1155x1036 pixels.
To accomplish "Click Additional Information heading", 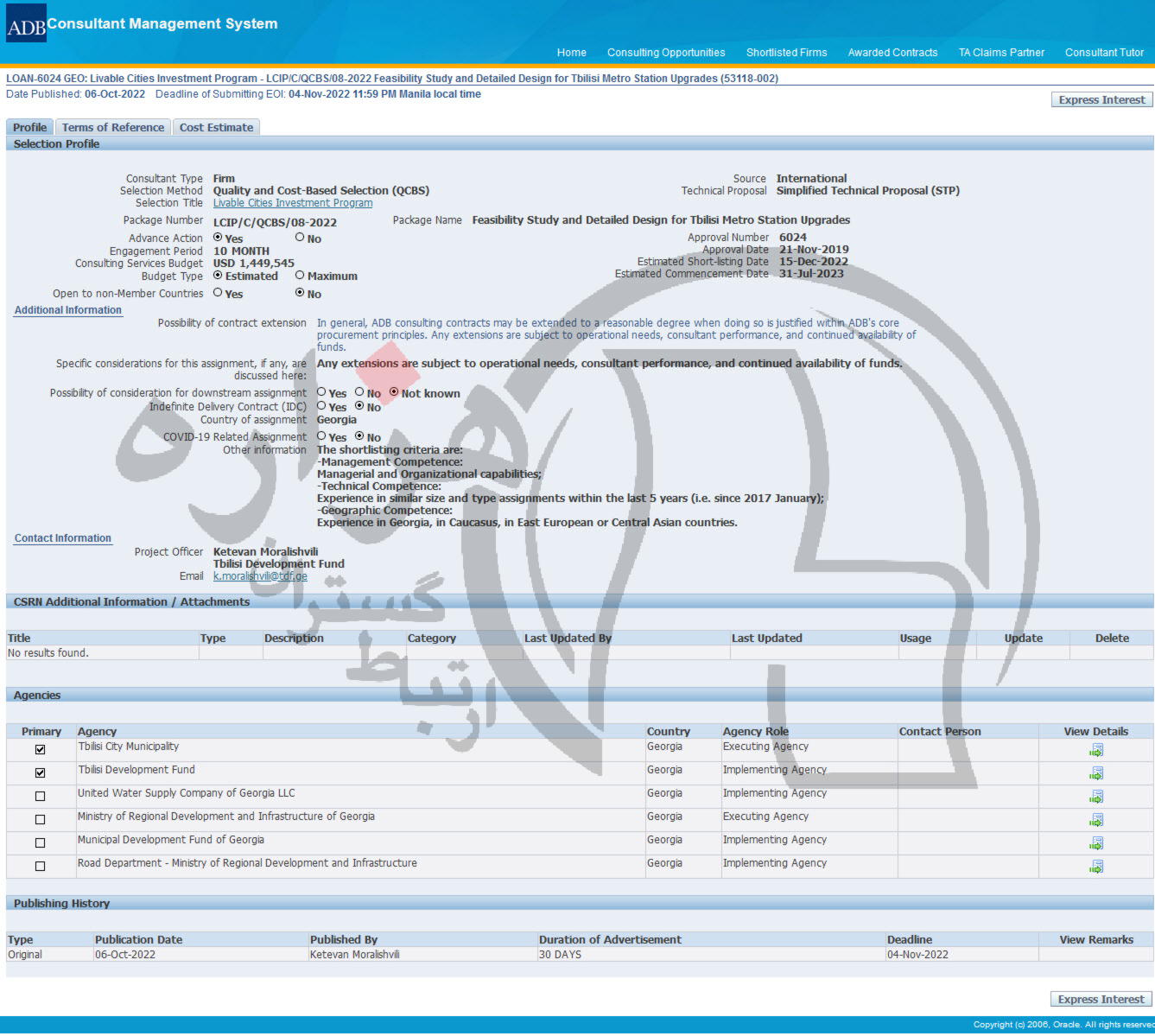I will 68,310.
